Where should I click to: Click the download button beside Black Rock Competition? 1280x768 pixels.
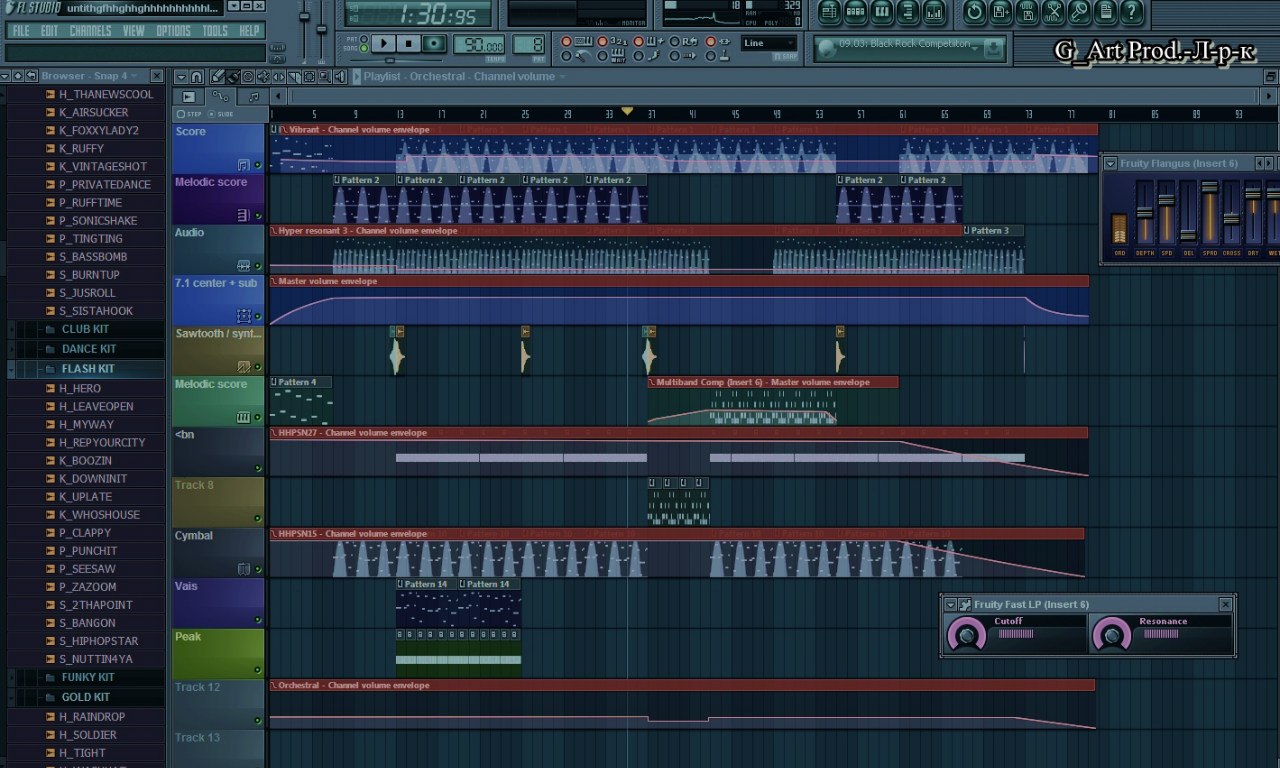click(994, 47)
